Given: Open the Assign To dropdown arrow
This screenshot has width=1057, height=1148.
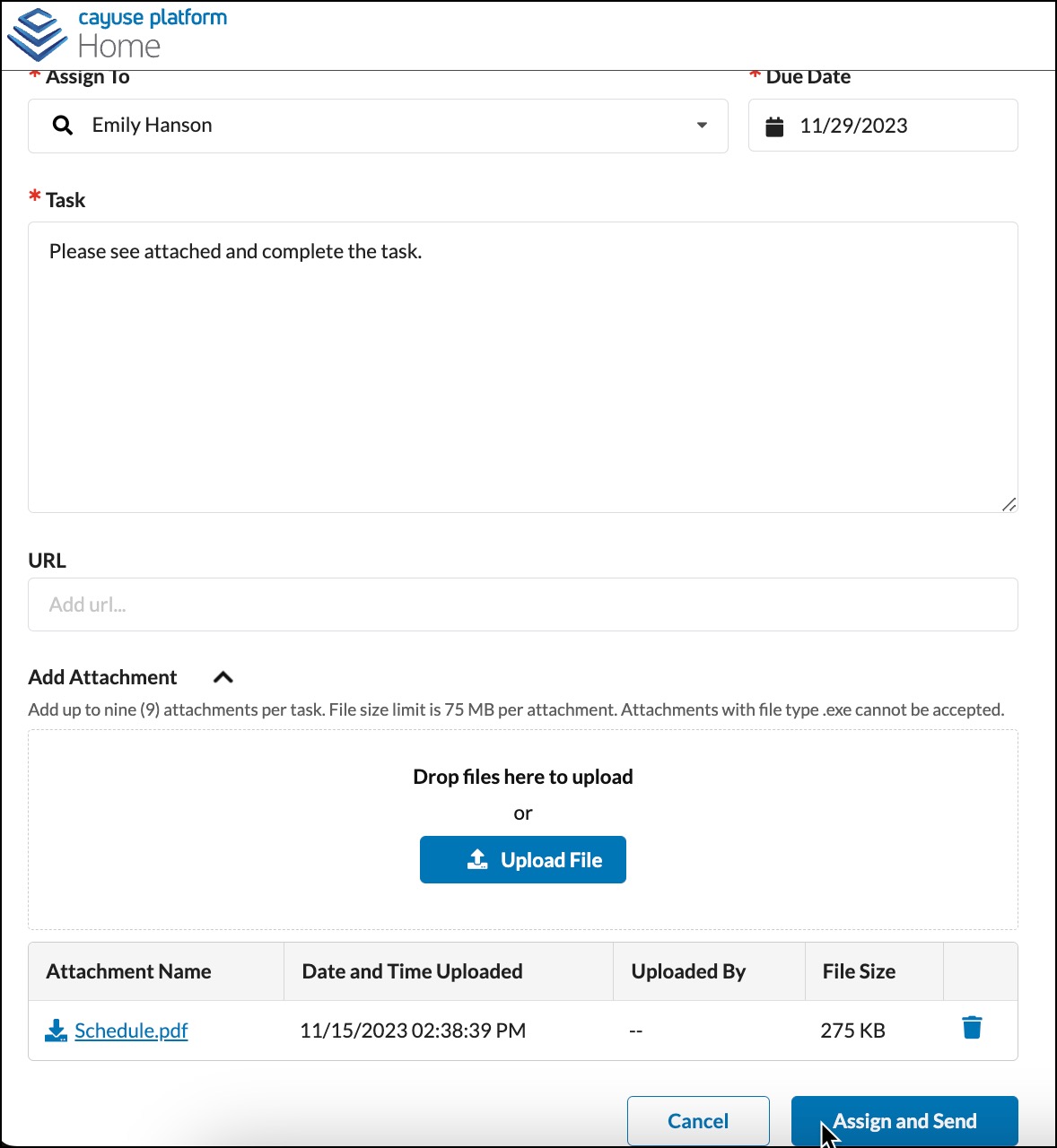Looking at the screenshot, I should coord(702,126).
